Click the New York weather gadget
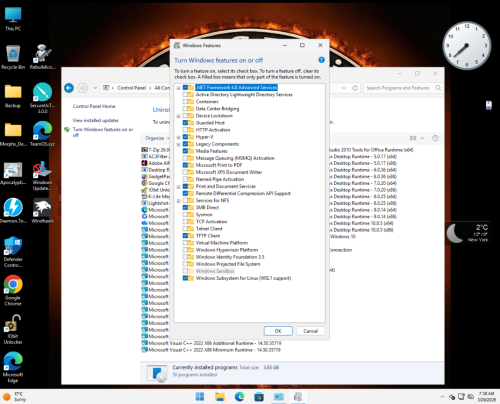Image resolution: width=500 pixels, height=404 pixels. (469, 233)
